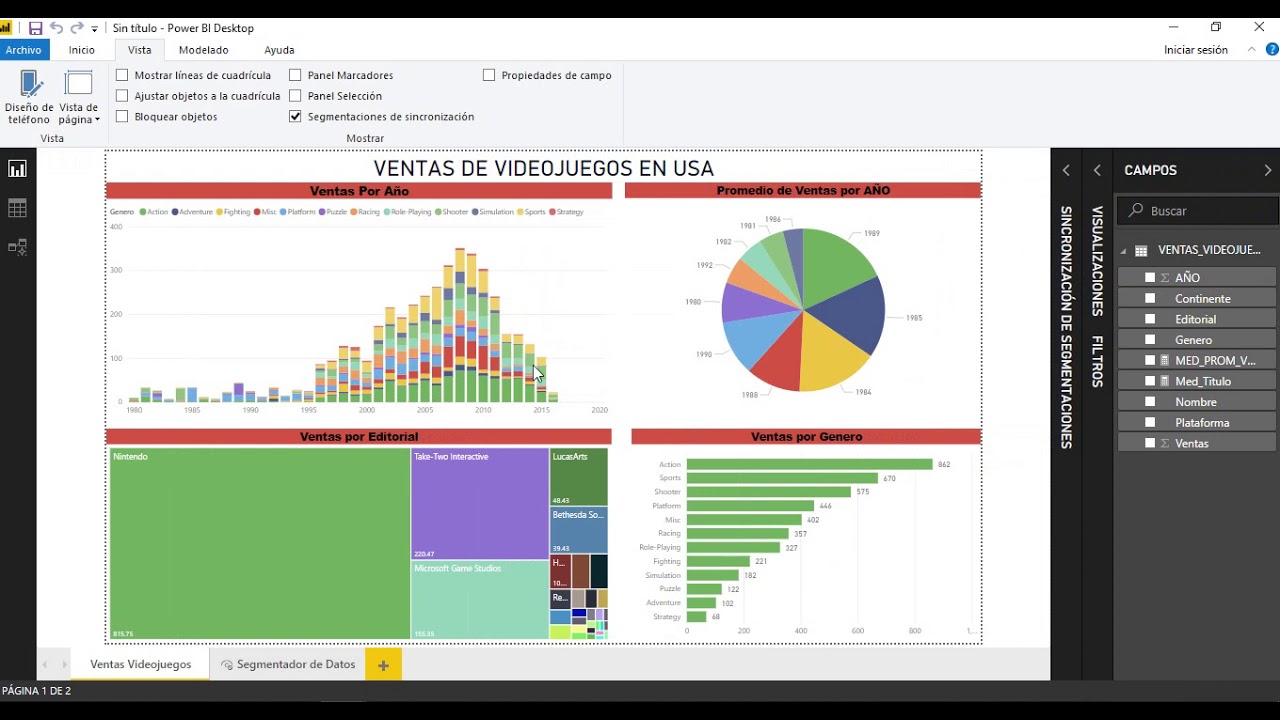Open the Vista de página dropdown
This screenshot has width=1280, height=720.
(x=79, y=97)
